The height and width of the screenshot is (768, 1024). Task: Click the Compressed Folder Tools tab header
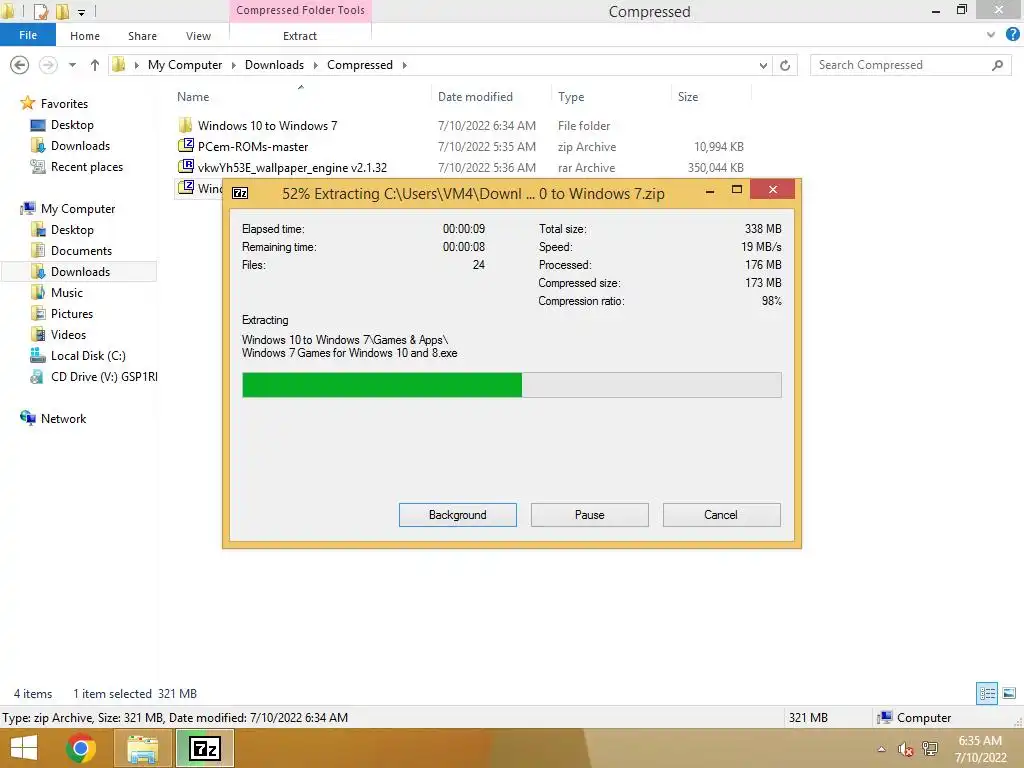[x=300, y=10]
